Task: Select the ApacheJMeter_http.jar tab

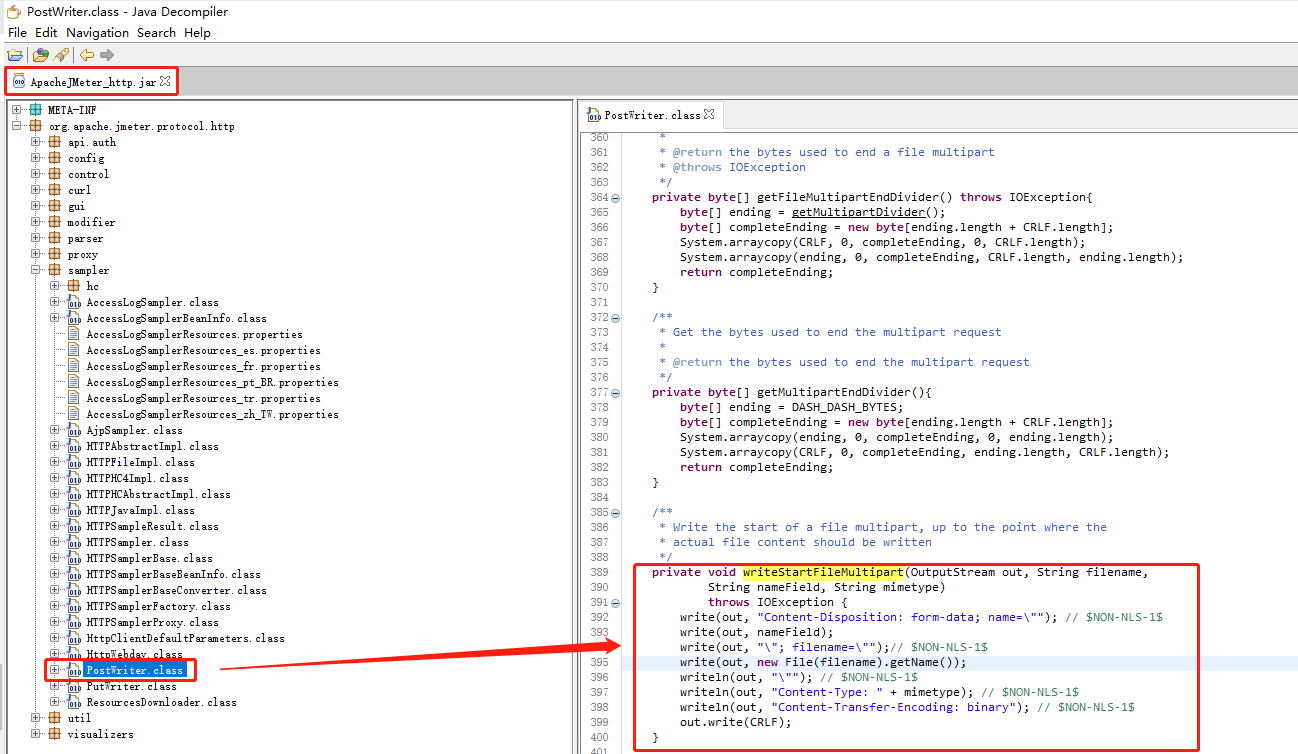Action: (x=92, y=82)
